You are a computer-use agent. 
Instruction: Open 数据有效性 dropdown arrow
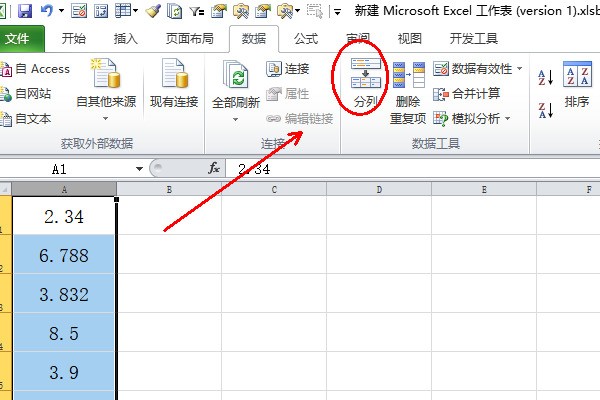point(519,69)
